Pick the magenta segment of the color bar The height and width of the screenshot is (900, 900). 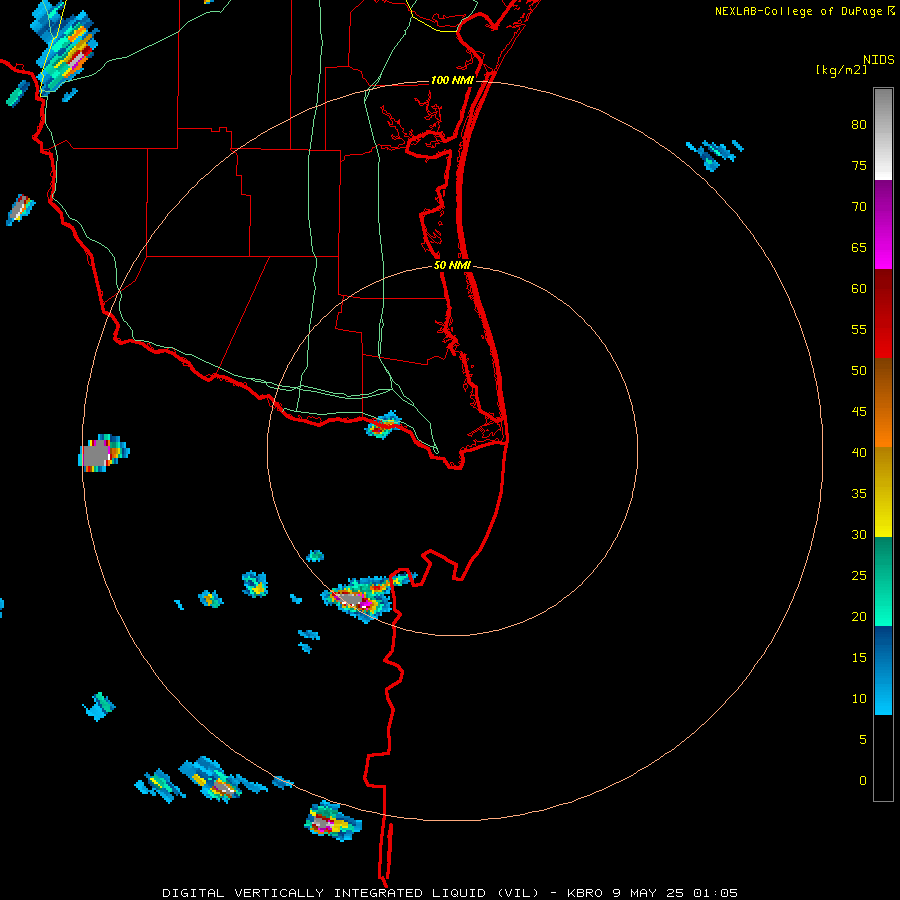[x=883, y=224]
